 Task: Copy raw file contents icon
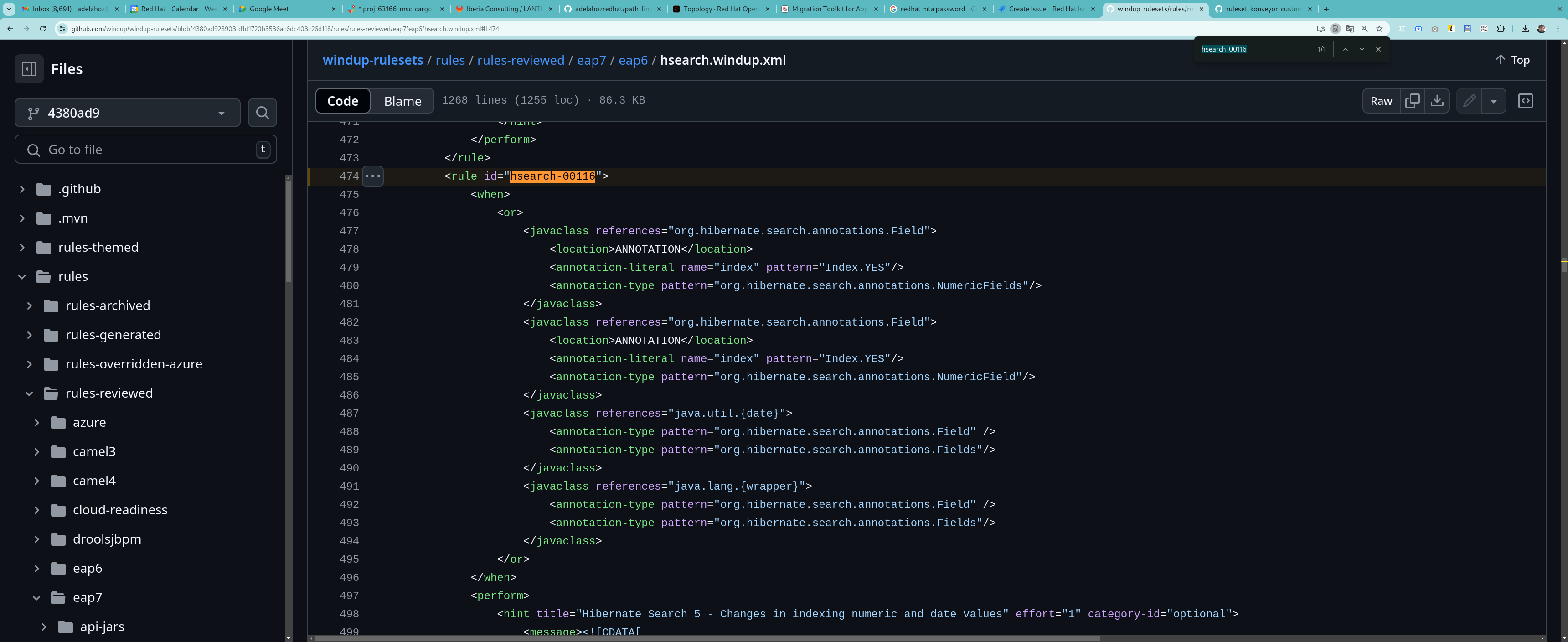(1412, 101)
